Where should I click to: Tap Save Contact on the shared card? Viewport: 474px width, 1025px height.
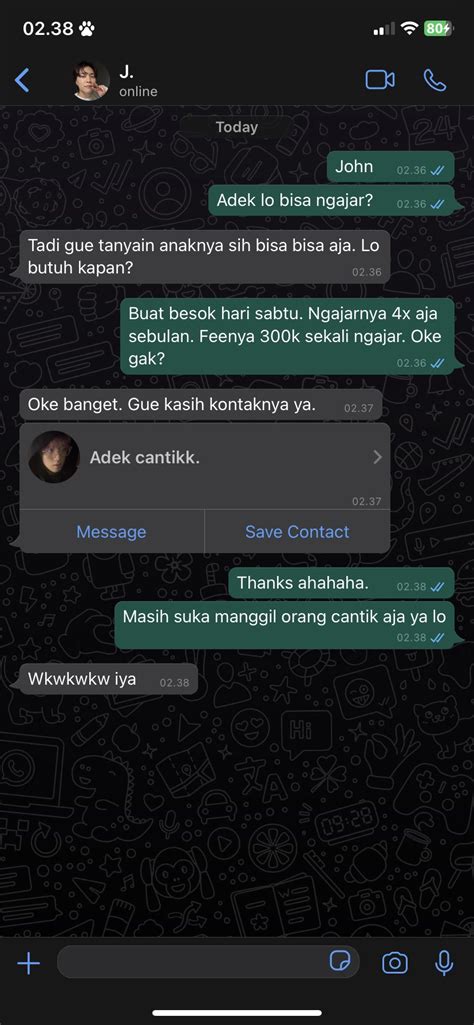[297, 531]
